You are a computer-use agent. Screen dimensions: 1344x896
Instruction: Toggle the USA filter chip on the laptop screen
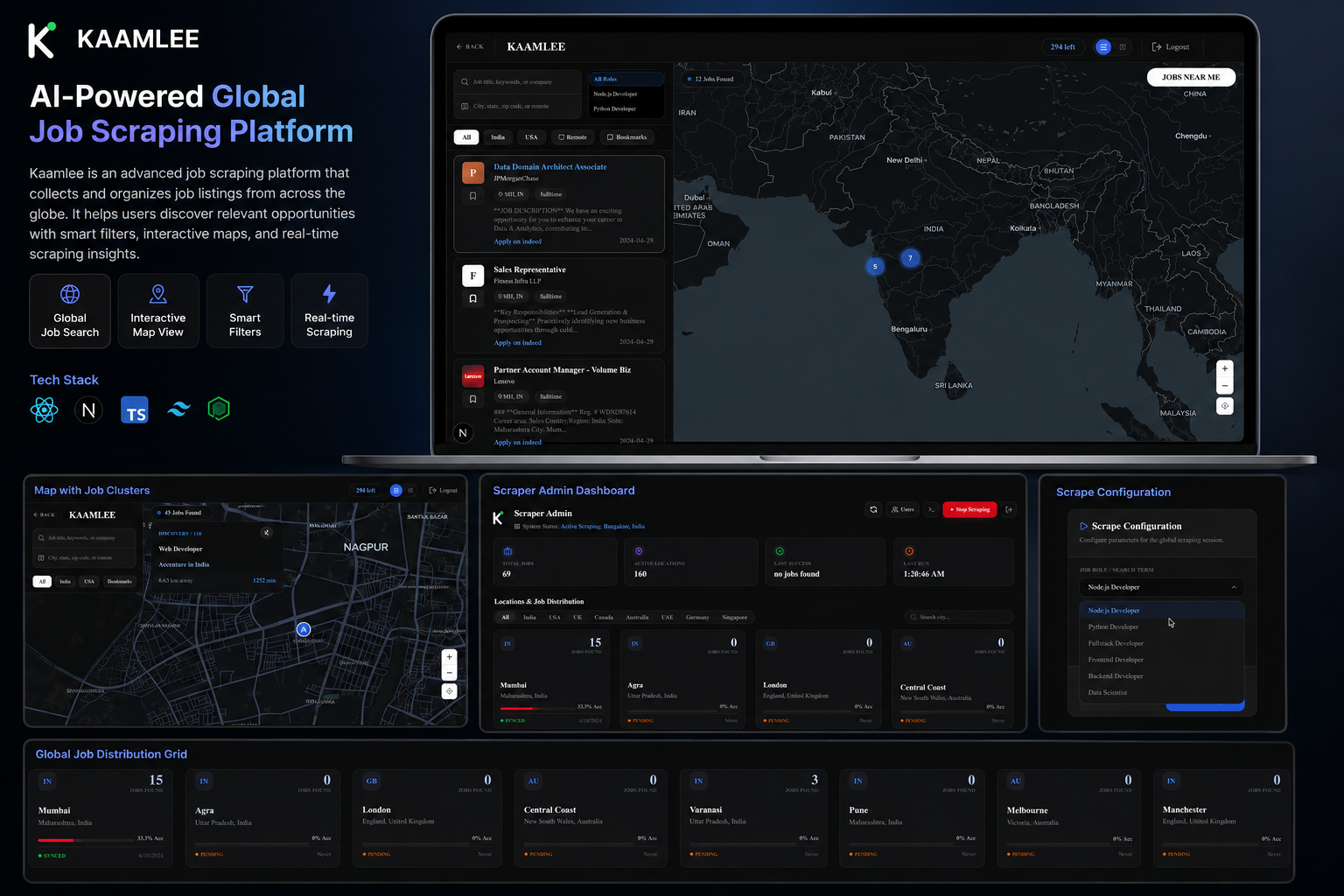531,137
